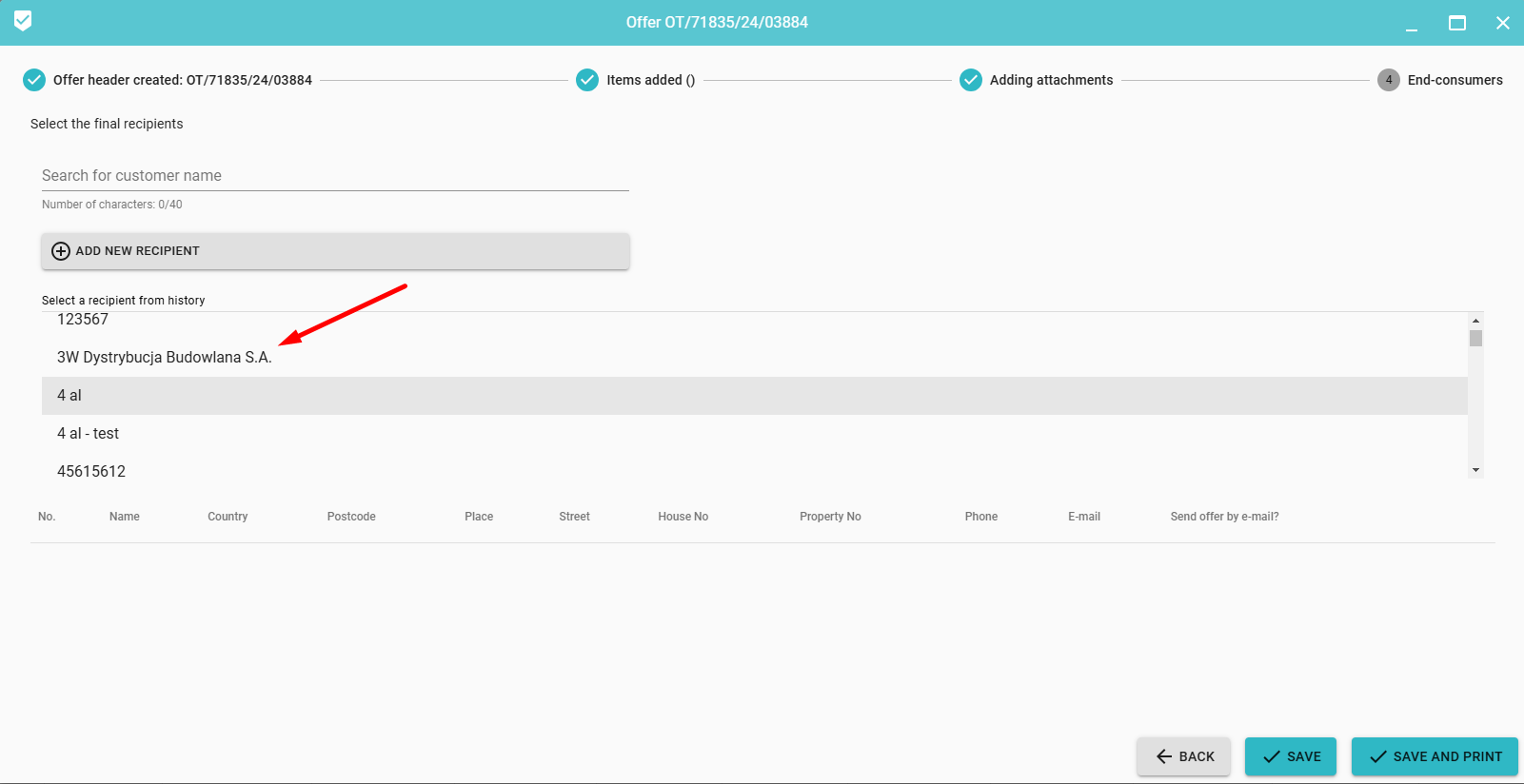This screenshot has height=784, width=1524.
Task: Choose the '4 al - test' recipient
Action: pos(89,434)
